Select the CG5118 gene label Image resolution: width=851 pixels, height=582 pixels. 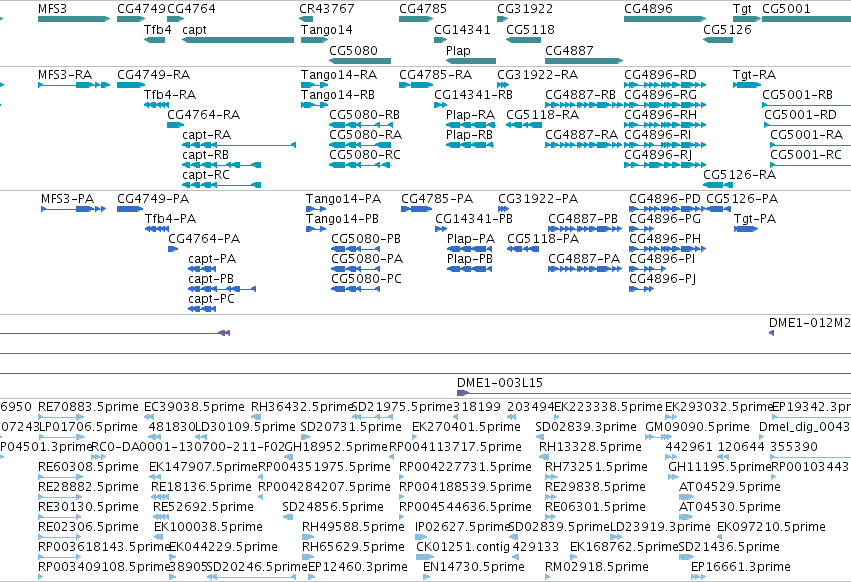pyautogui.click(x=530, y=29)
